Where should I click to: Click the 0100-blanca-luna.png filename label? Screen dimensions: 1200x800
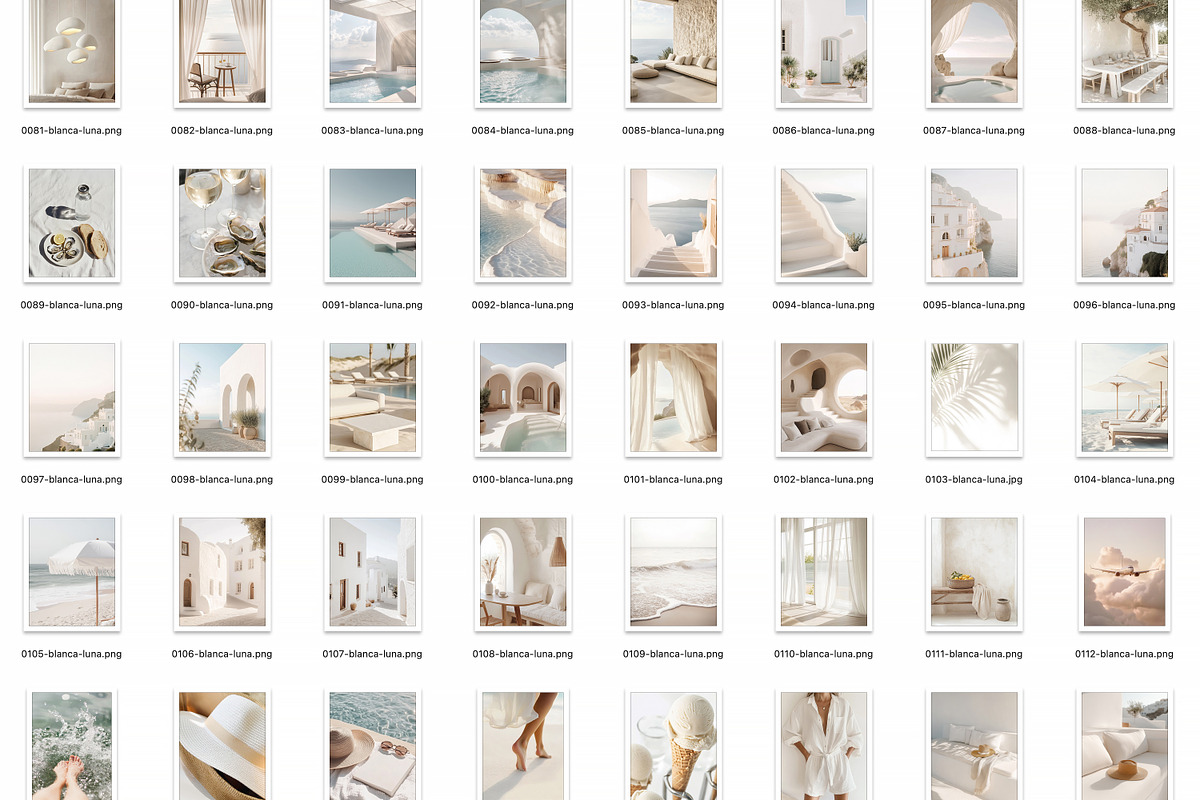click(523, 480)
